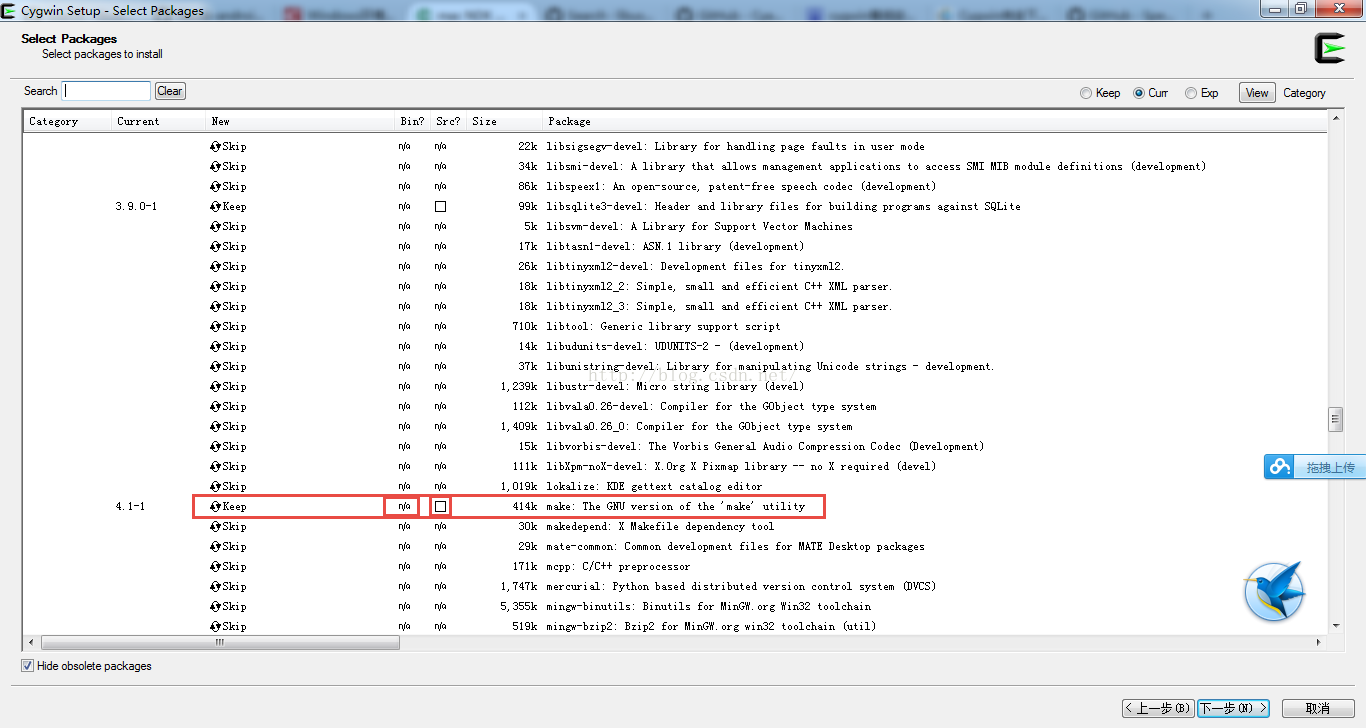Click the cloud upload floating widget
Image resolution: width=1366 pixels, height=728 pixels.
click(1315, 467)
